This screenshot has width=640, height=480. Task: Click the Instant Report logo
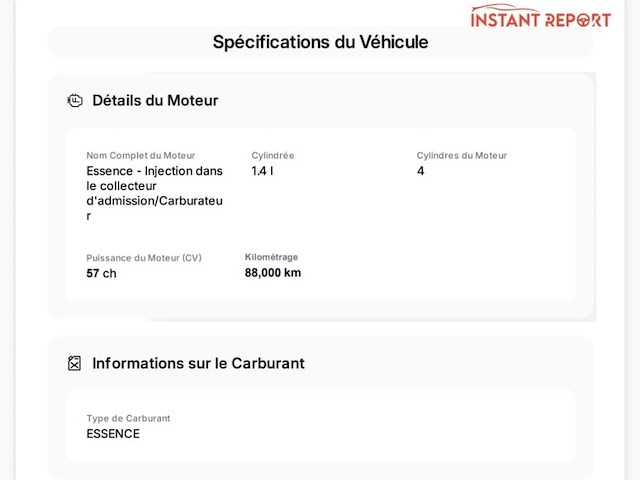[x=540, y=16]
